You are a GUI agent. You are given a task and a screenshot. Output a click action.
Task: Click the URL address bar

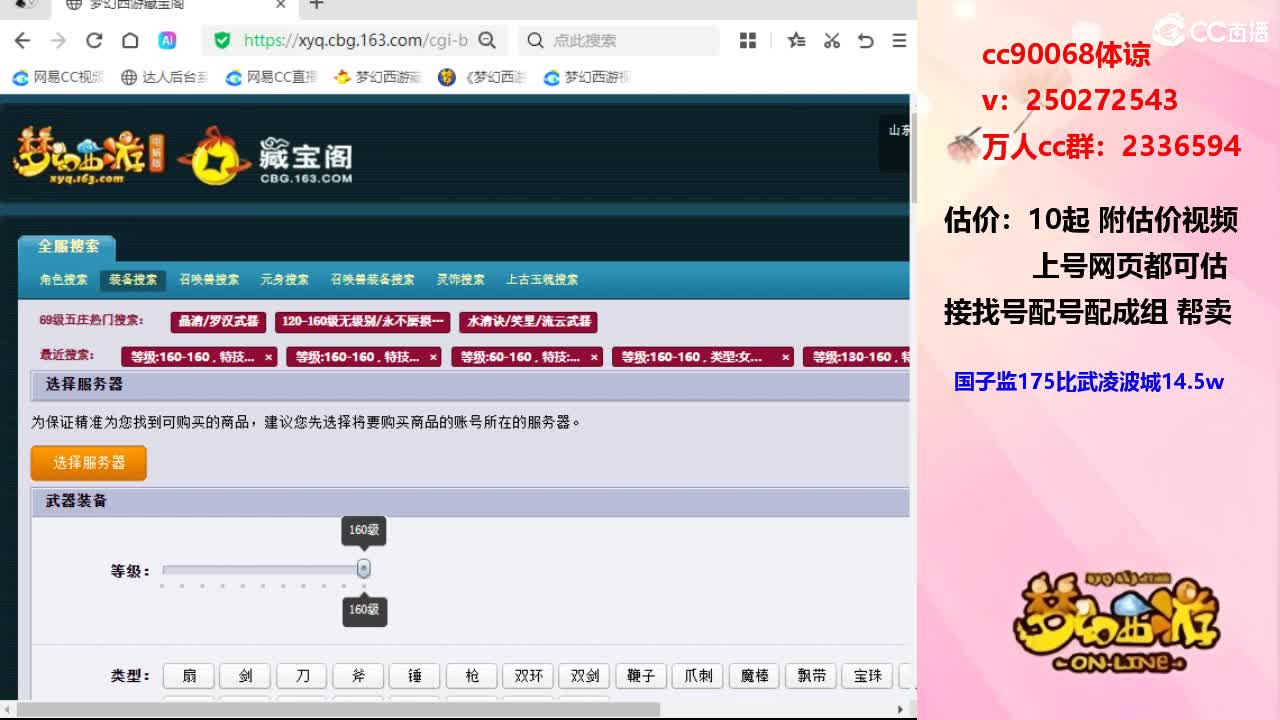(356, 40)
